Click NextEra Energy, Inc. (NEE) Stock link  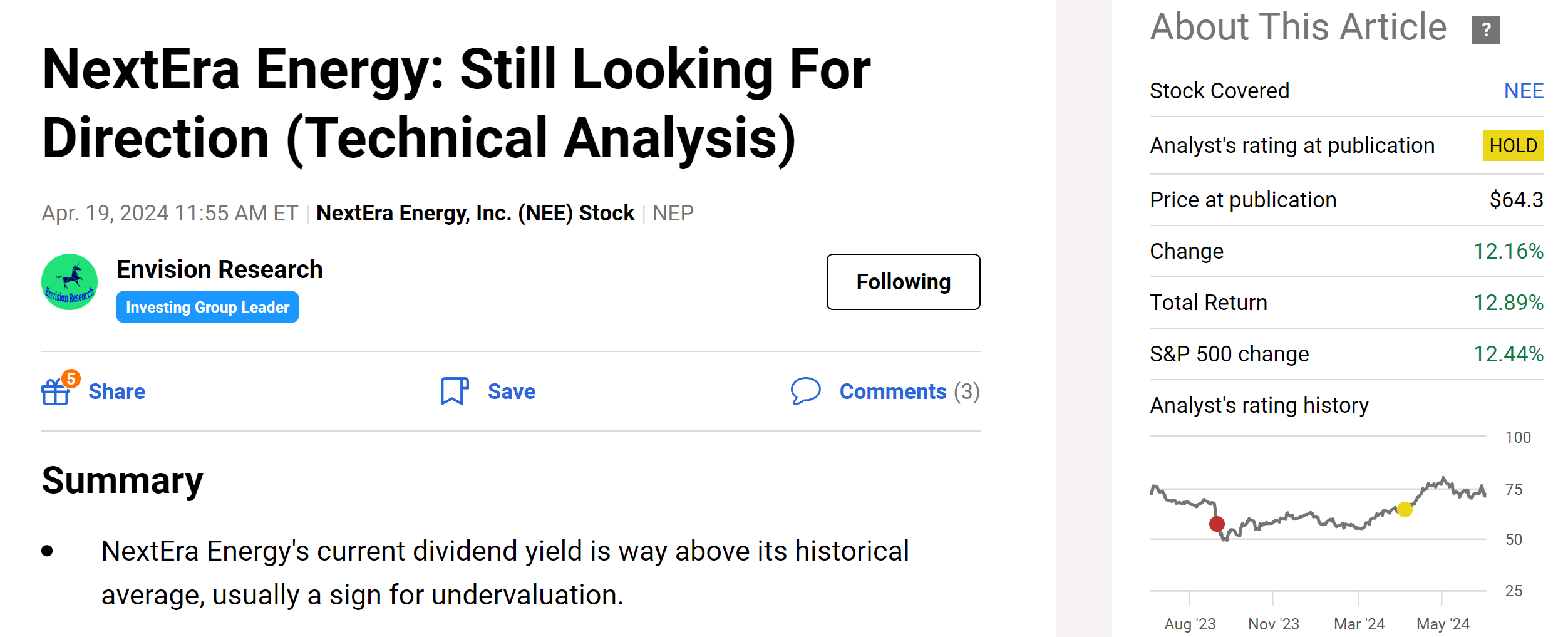click(475, 213)
